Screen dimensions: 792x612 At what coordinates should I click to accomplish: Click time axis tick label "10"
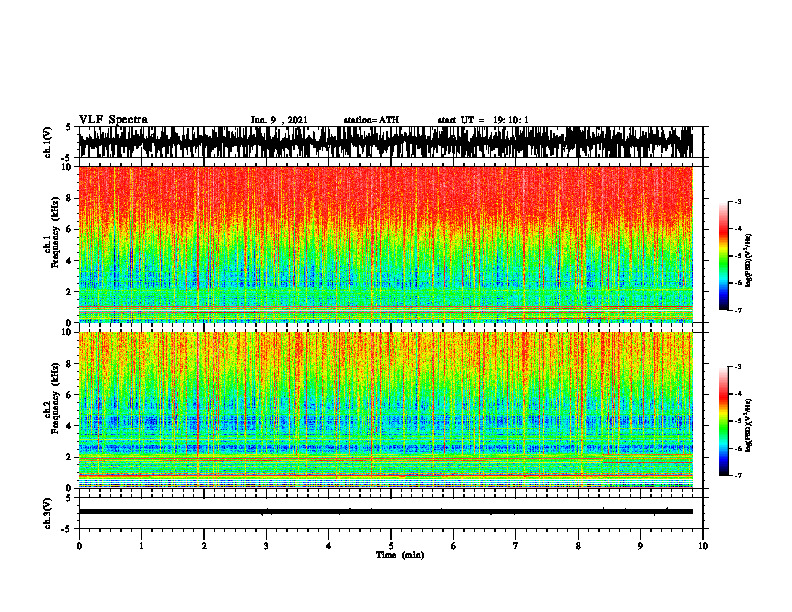tap(703, 546)
